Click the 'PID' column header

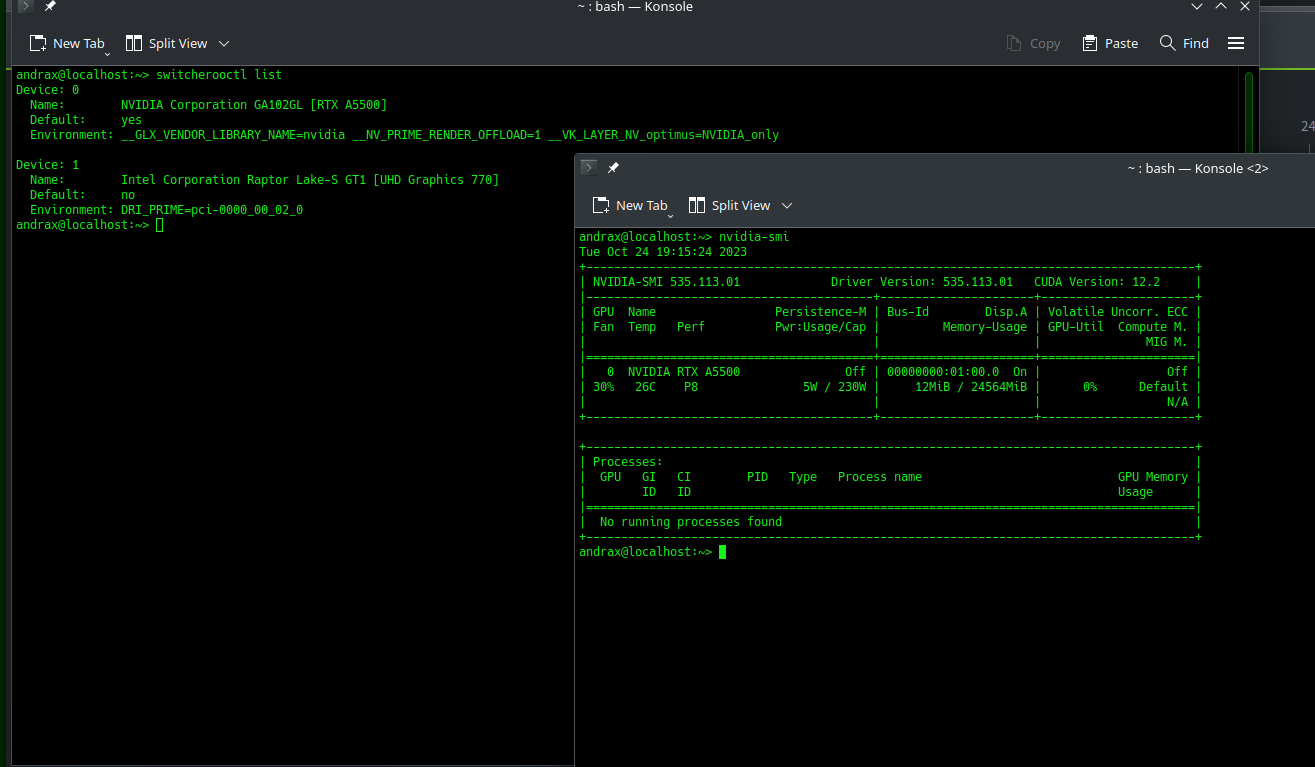[757, 477]
